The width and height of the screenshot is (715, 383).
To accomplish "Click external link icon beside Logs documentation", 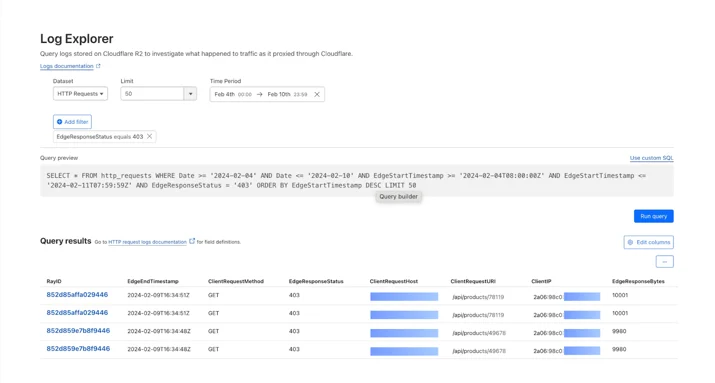I will click(x=98, y=66).
